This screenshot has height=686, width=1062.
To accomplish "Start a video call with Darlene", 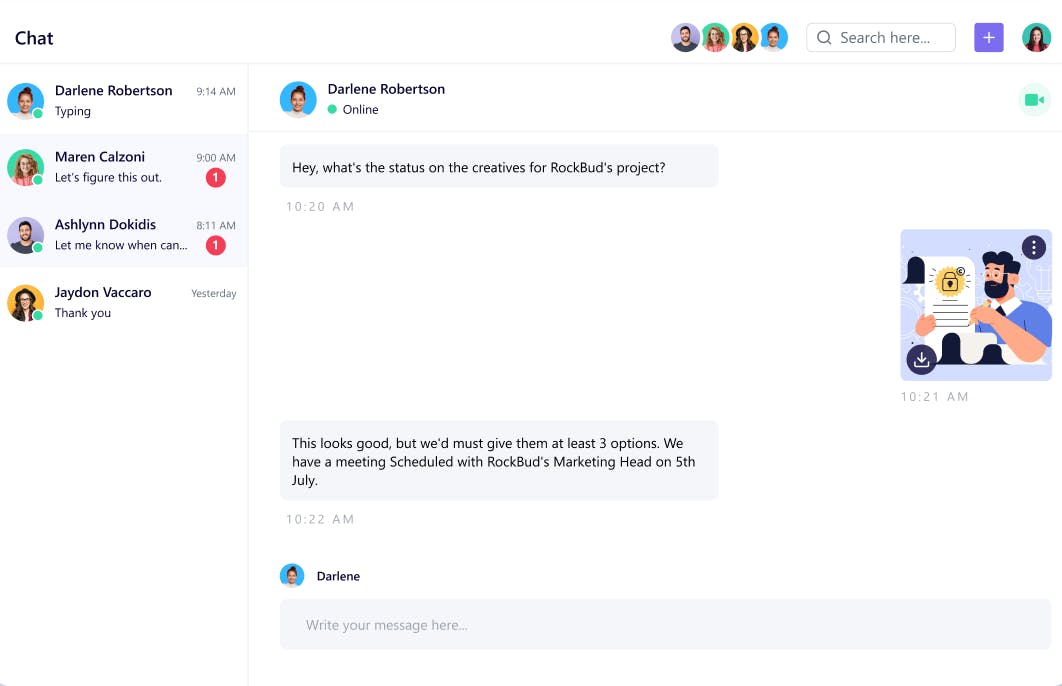I will tap(1034, 100).
